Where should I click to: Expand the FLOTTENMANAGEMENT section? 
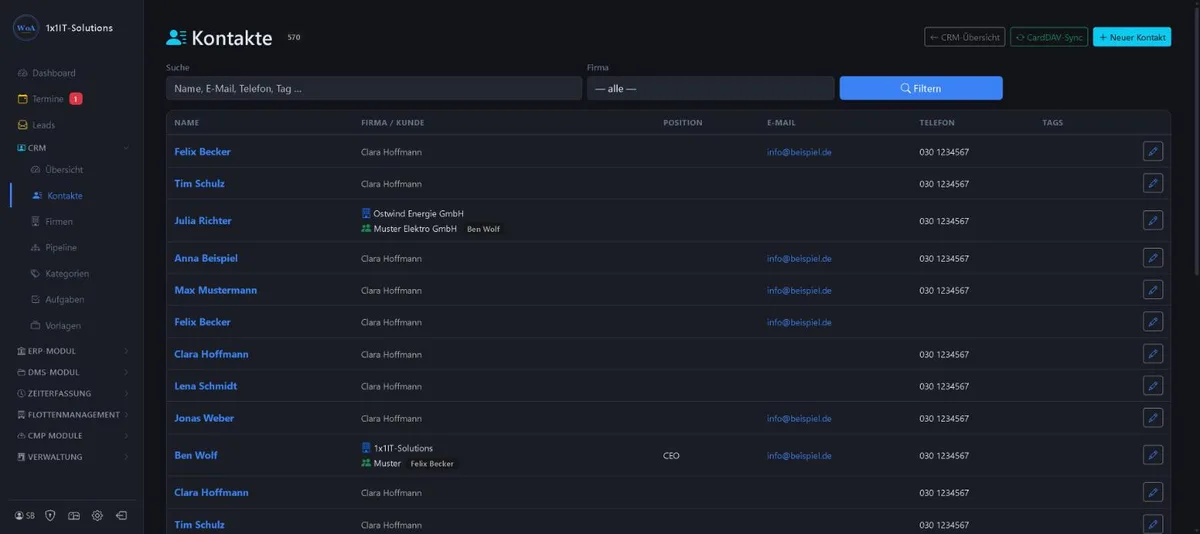[71, 414]
